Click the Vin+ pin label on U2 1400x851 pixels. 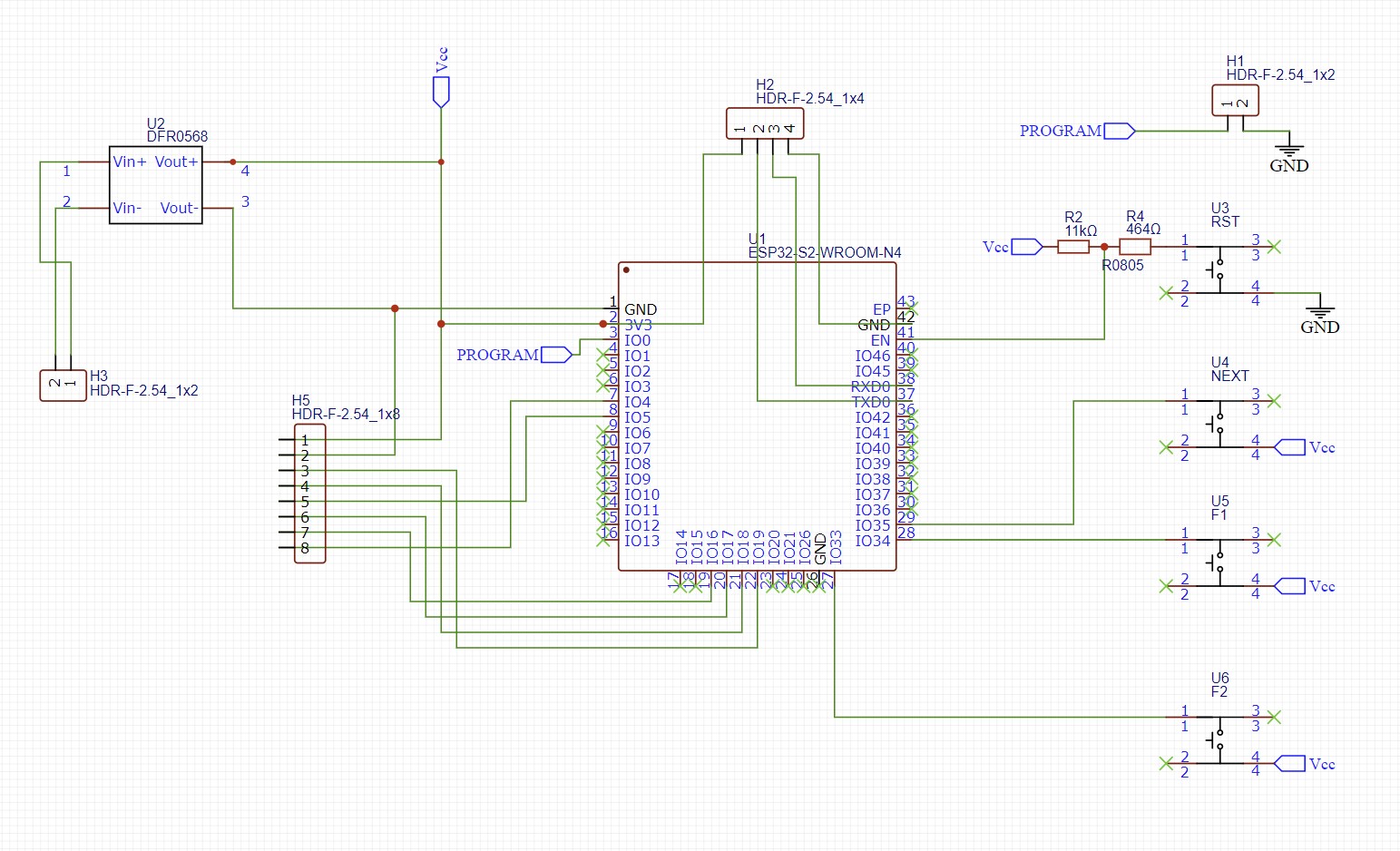[130, 161]
